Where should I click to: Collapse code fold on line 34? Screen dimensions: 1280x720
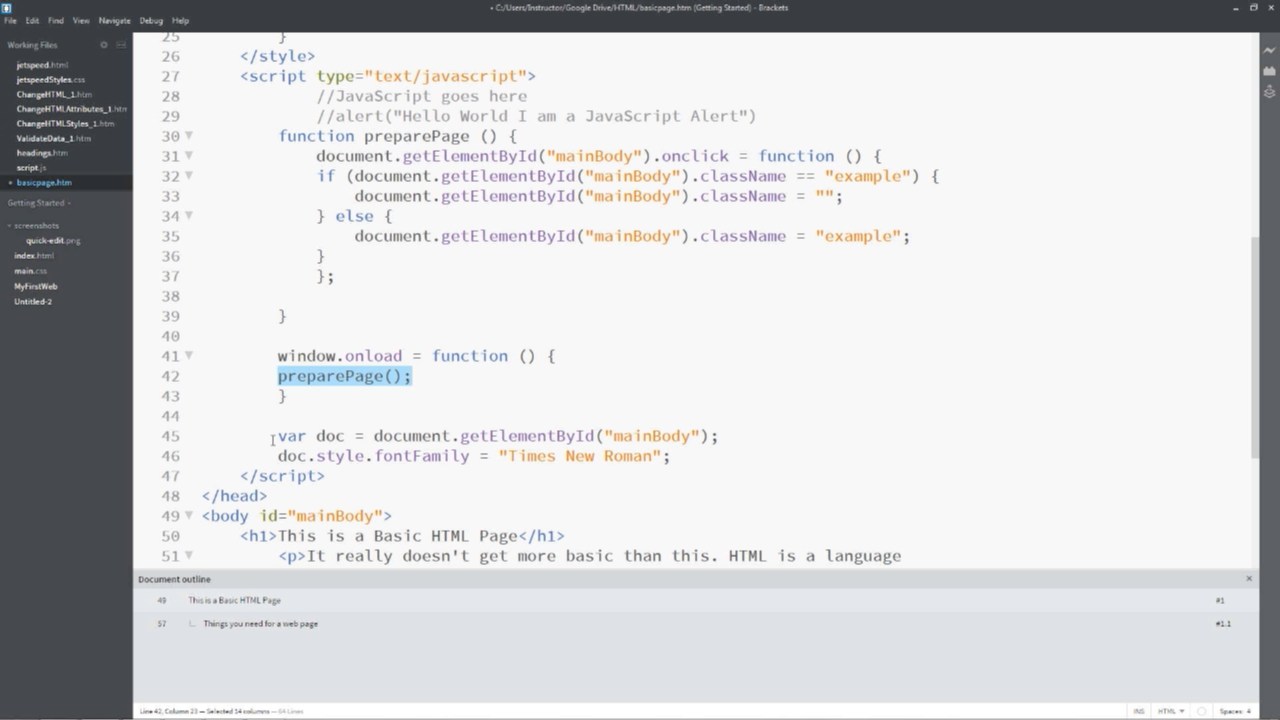(x=189, y=216)
